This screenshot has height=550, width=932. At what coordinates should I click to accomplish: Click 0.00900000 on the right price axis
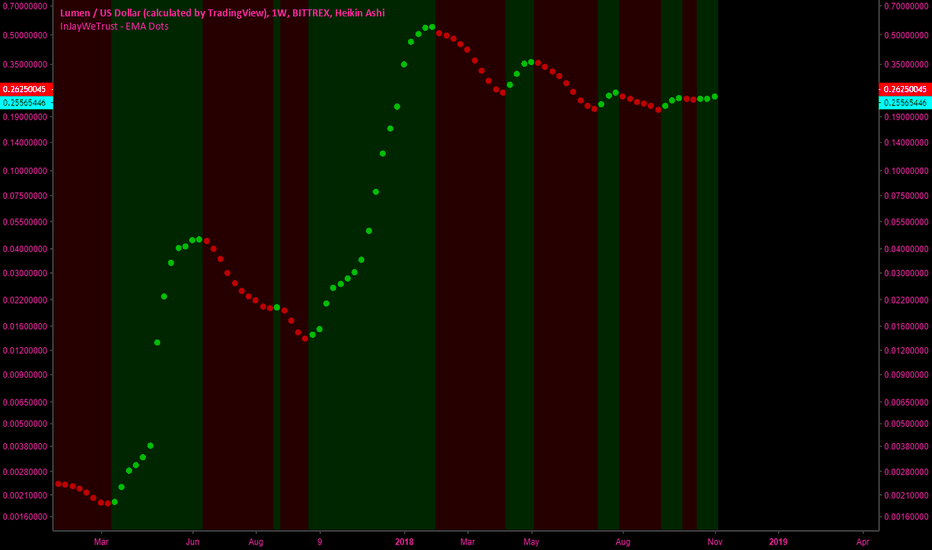(906, 375)
